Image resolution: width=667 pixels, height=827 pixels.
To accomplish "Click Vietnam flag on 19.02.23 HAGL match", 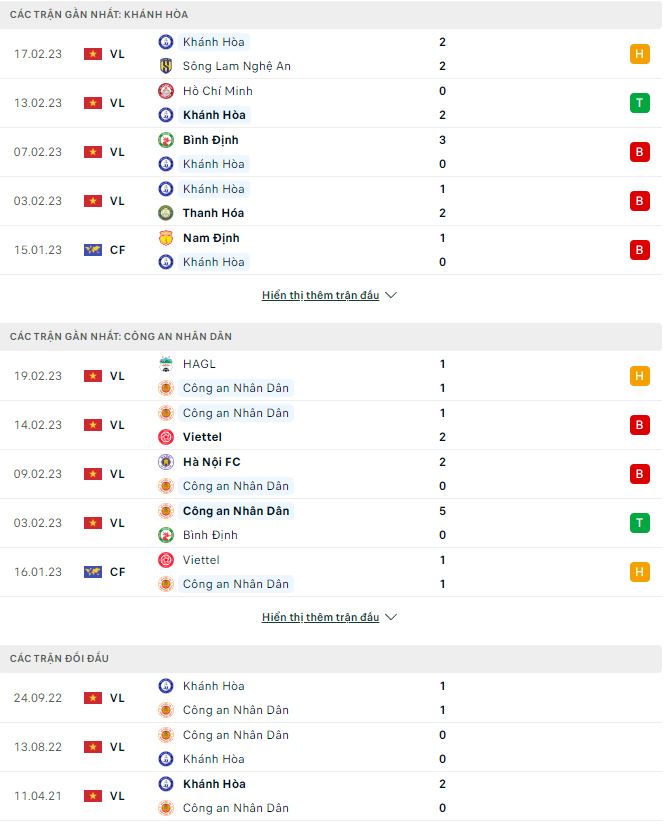I will pos(93,376).
